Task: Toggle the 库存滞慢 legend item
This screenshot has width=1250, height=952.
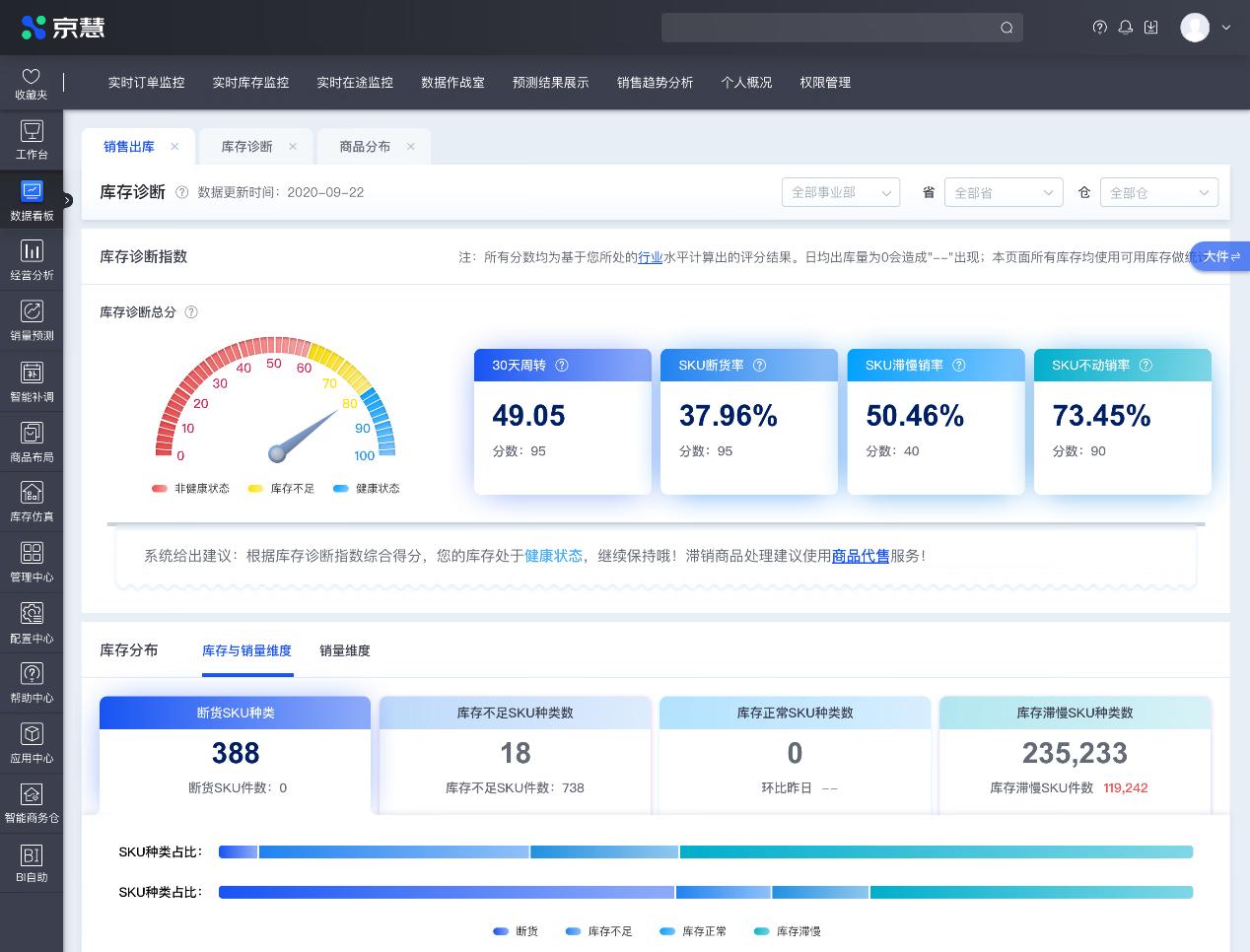Action: click(788, 931)
